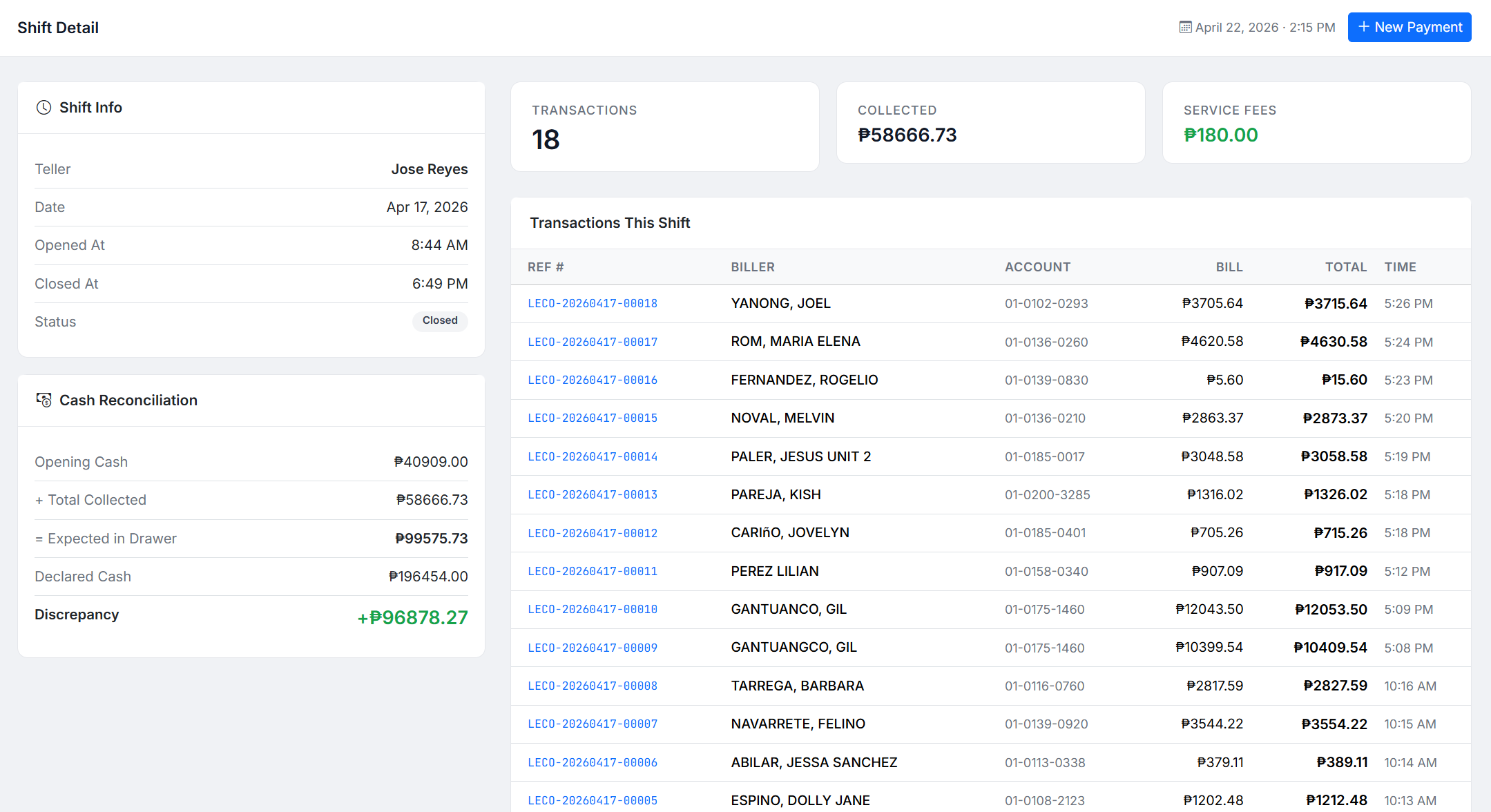1491x812 pixels.
Task: Click the New Payment button
Action: coord(1409,27)
